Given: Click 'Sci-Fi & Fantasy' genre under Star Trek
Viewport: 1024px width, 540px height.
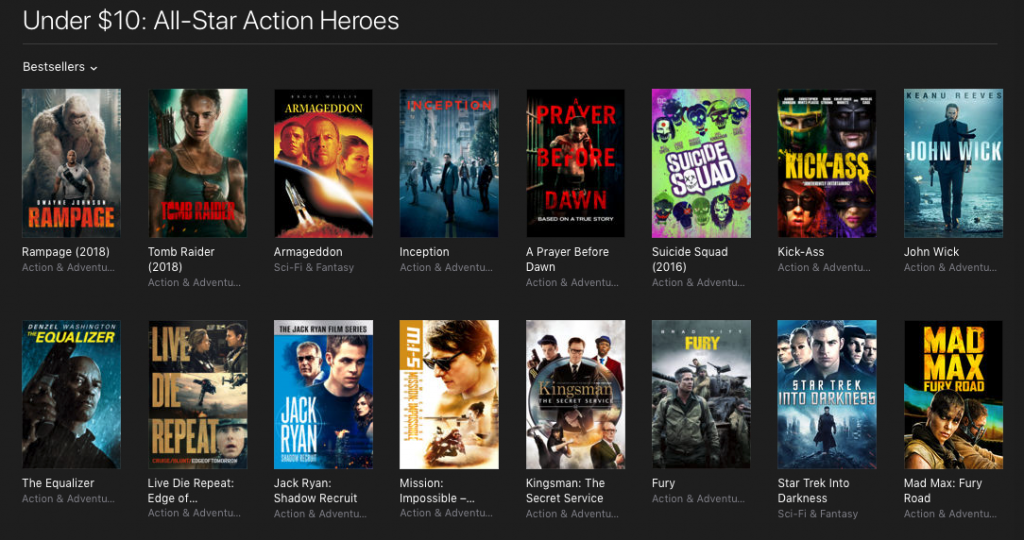Looking at the screenshot, I should pyautogui.click(x=818, y=514).
